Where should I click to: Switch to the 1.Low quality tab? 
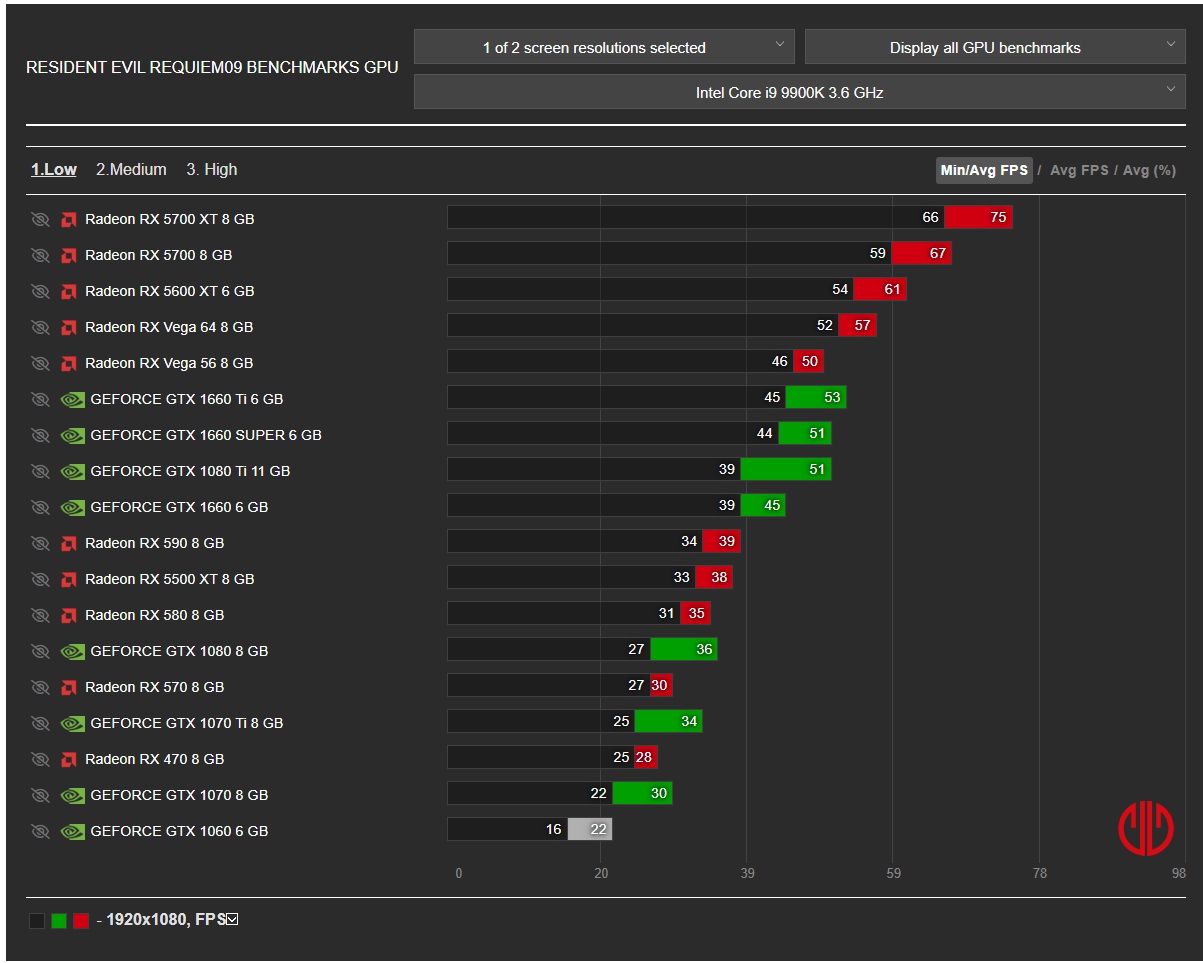point(54,170)
